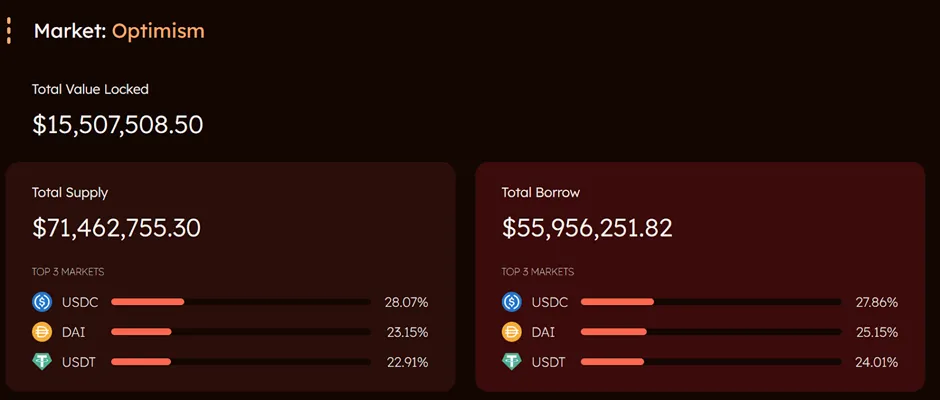Click the 22.91% supply percentage

406,362
